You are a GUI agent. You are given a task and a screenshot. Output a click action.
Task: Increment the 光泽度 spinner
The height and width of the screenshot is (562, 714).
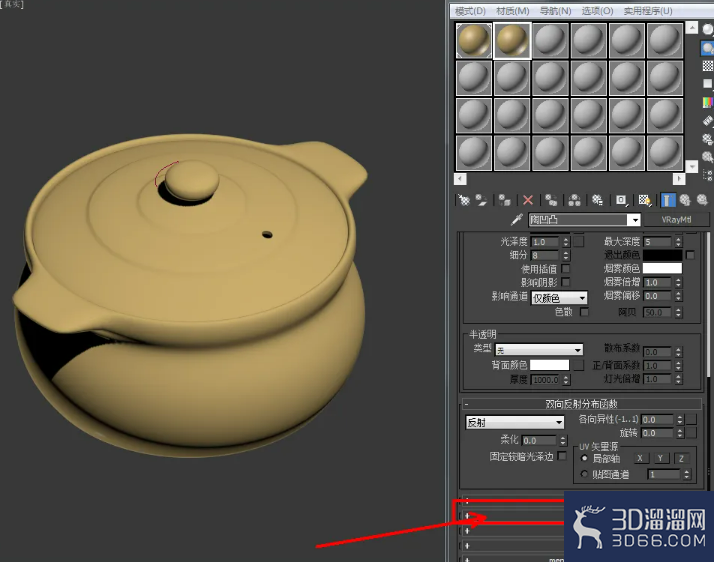[x=566, y=239]
